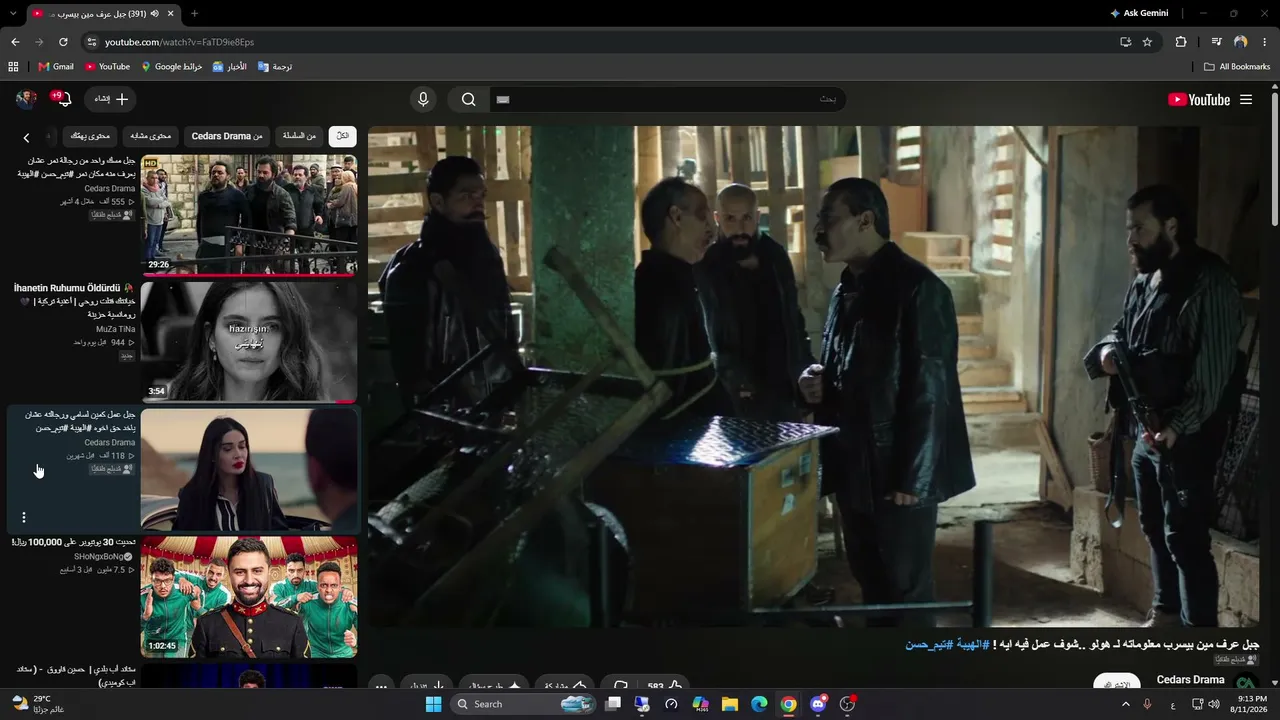The image size is (1280, 720).
Task: Select the 'الكل' filter chip
Action: point(342,136)
